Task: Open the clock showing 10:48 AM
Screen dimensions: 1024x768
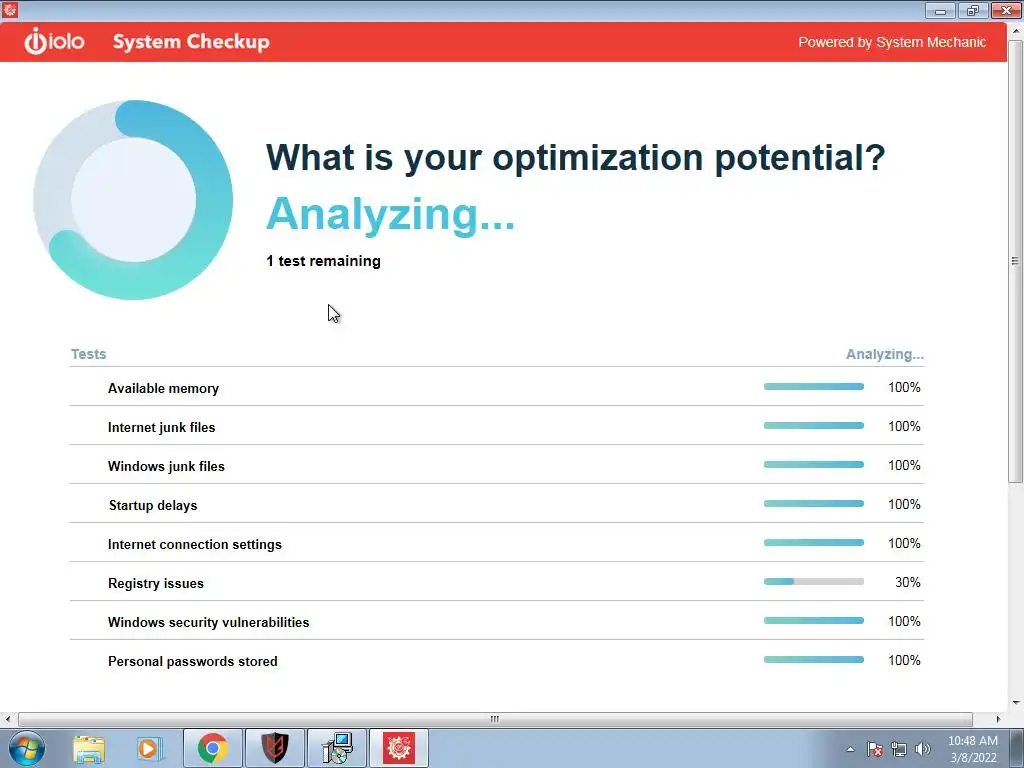Action: tap(973, 749)
